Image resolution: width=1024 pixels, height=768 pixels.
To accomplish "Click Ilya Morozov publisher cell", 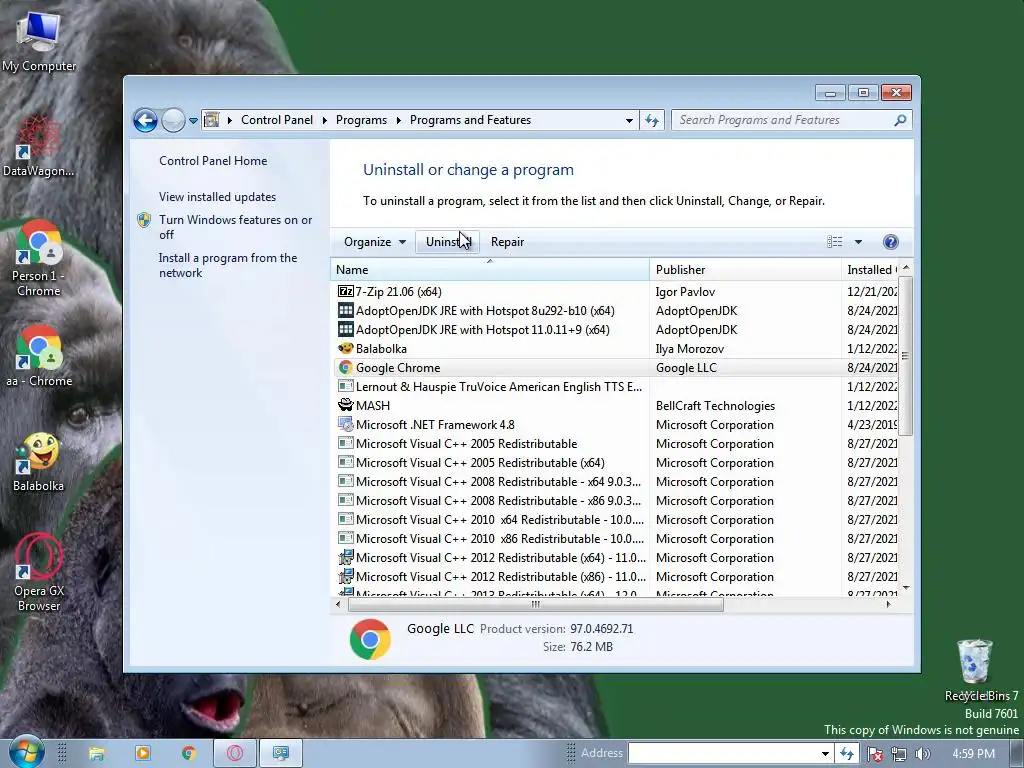I will 690,349.
